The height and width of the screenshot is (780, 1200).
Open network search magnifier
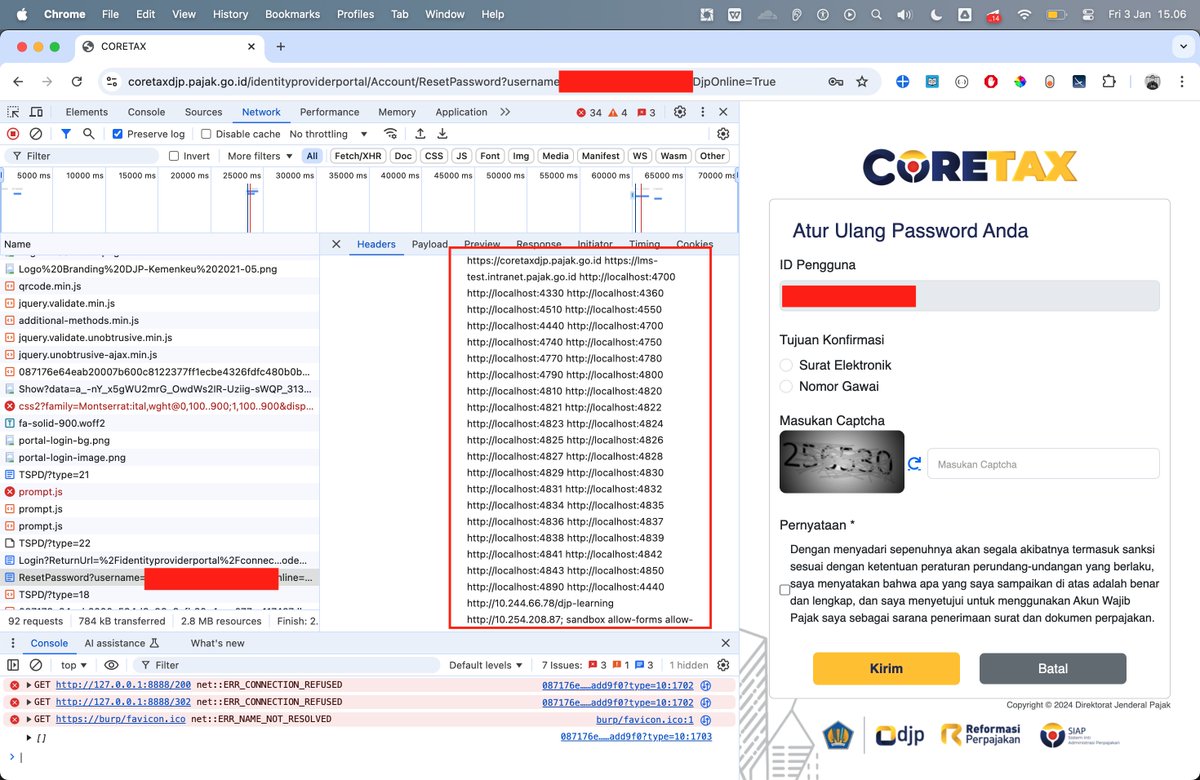tap(89, 134)
